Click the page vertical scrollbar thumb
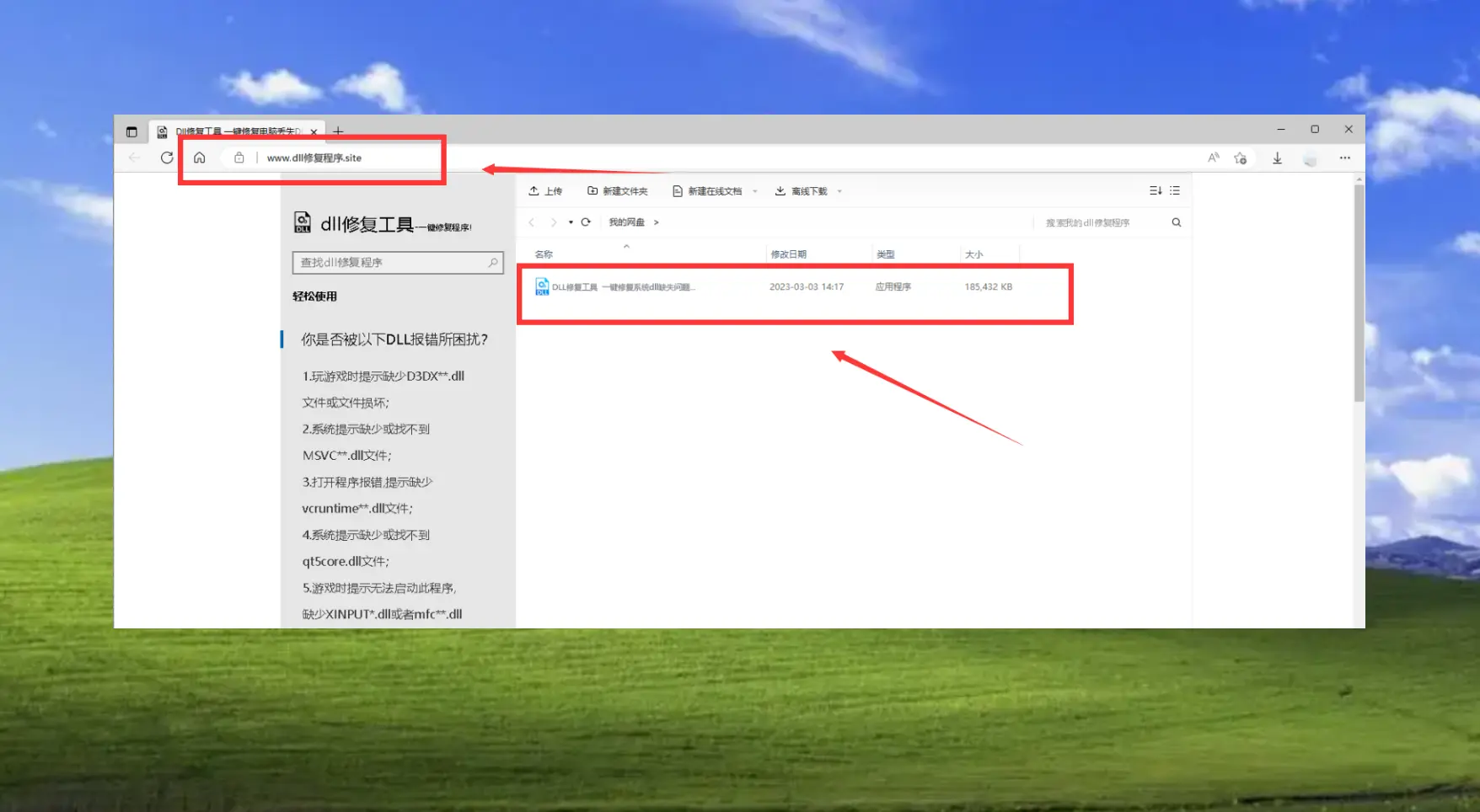The image size is (1480, 812). [1359, 293]
